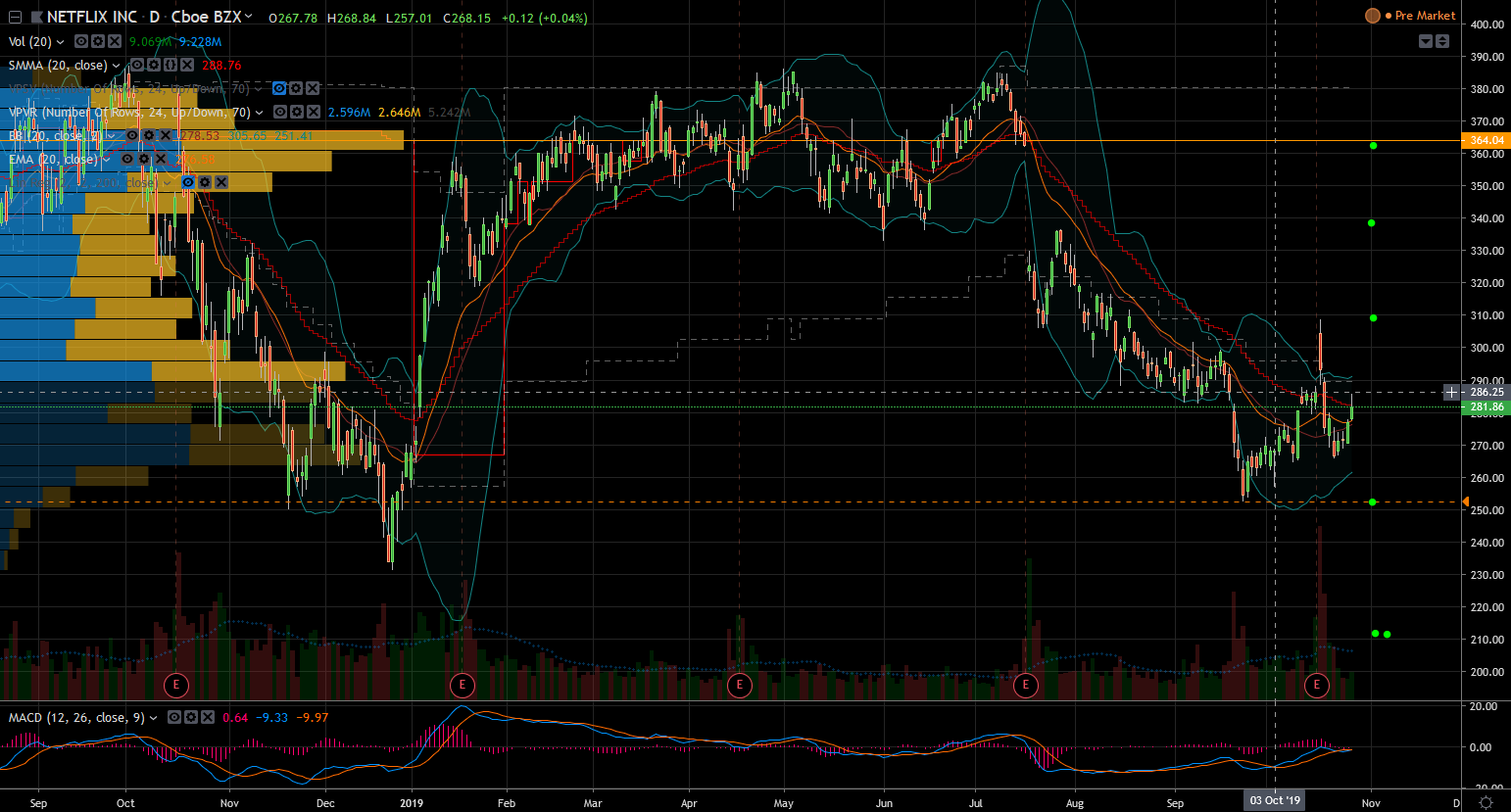1511x812 pixels.
Task: Open earnings marker near October 2018
Action: point(176,684)
